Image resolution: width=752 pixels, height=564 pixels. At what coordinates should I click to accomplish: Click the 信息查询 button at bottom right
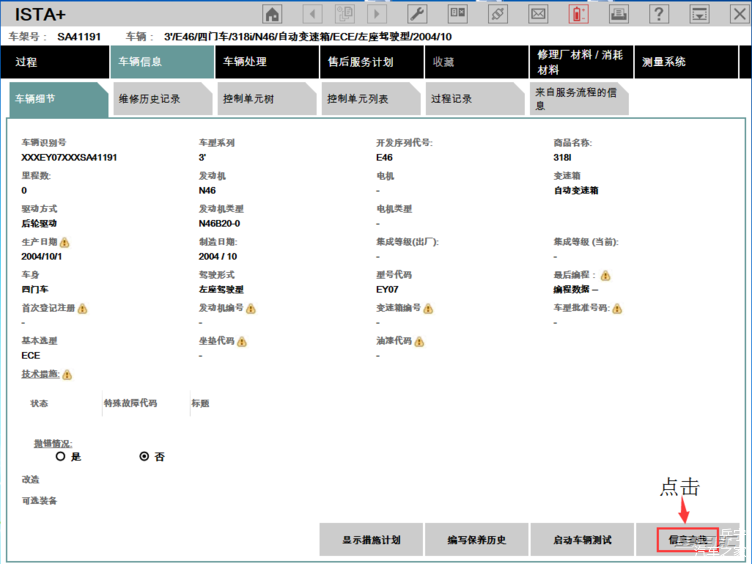[x=687, y=540]
